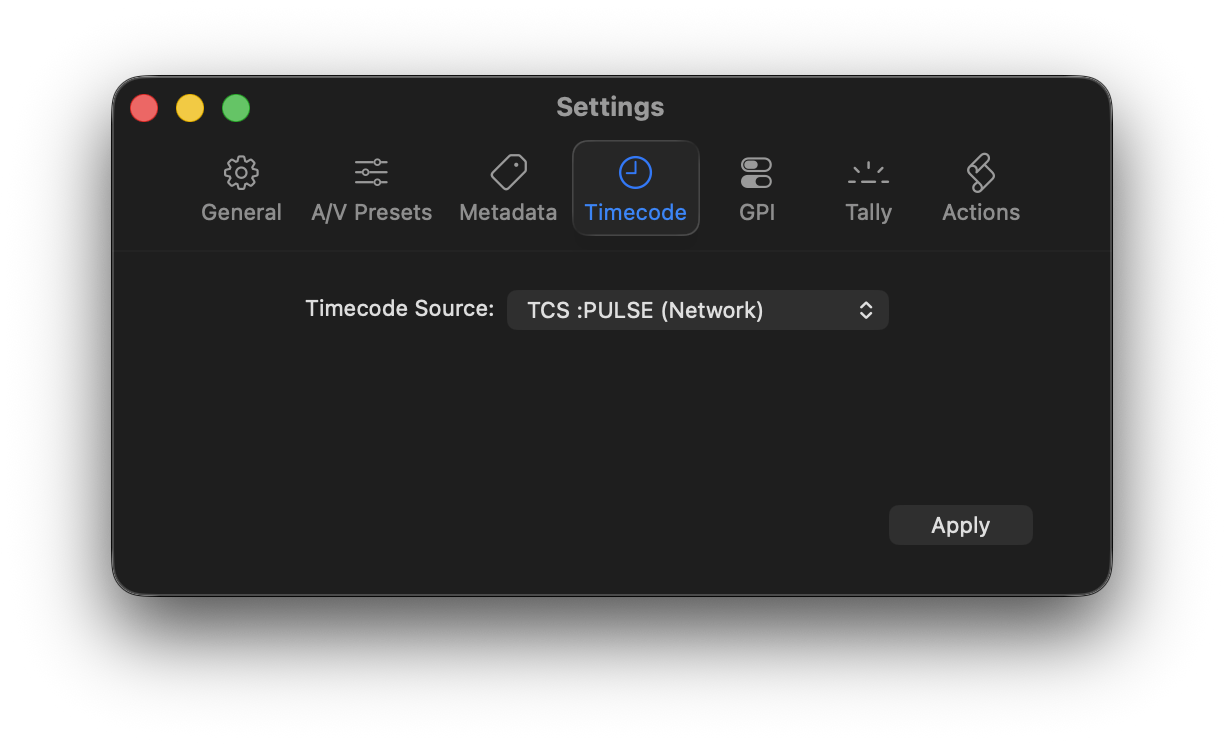Image resolution: width=1224 pixels, height=744 pixels.
Task: Select the Metadata tab label
Action: pos(508,212)
